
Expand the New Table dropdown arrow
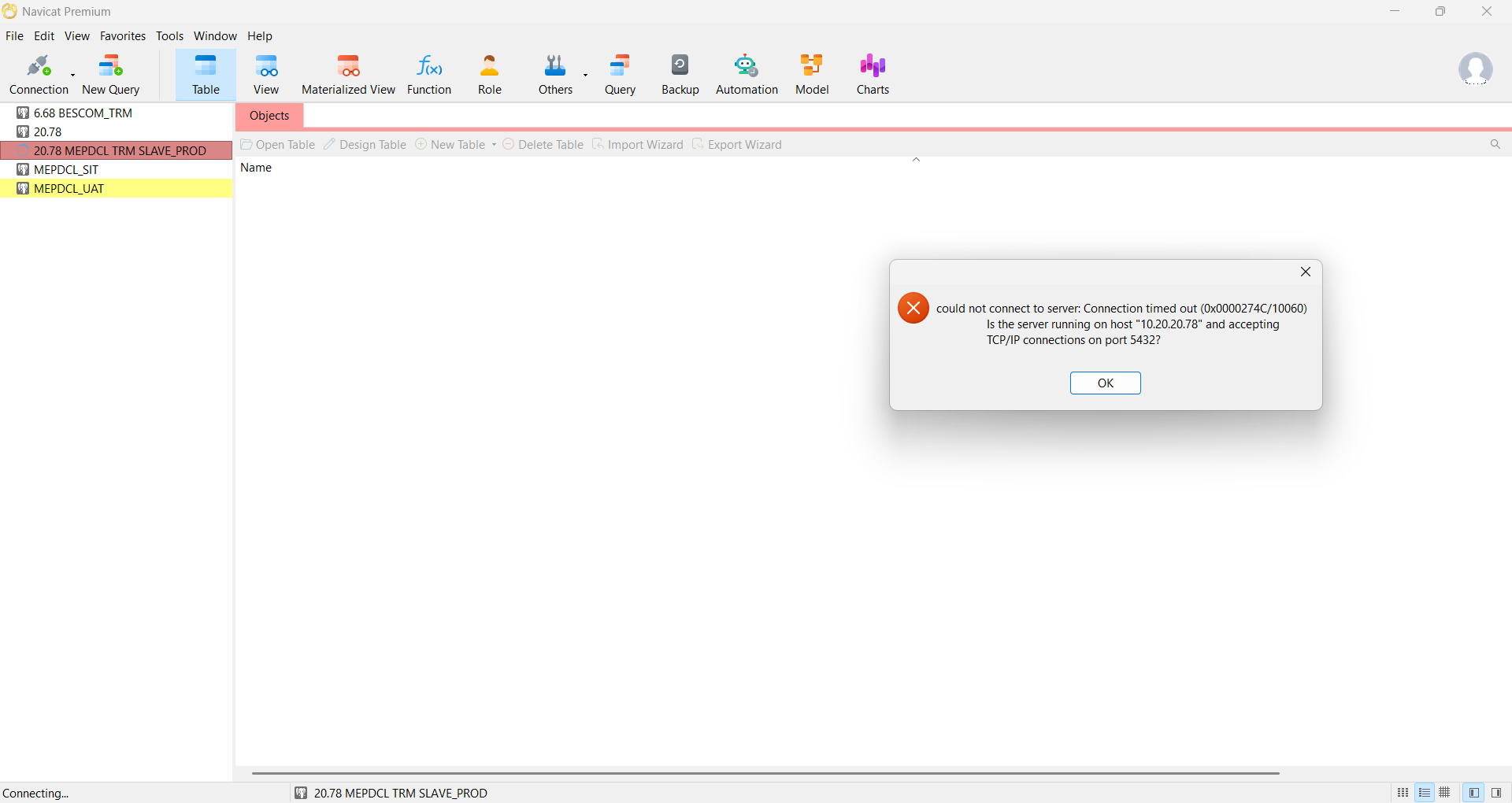(494, 145)
